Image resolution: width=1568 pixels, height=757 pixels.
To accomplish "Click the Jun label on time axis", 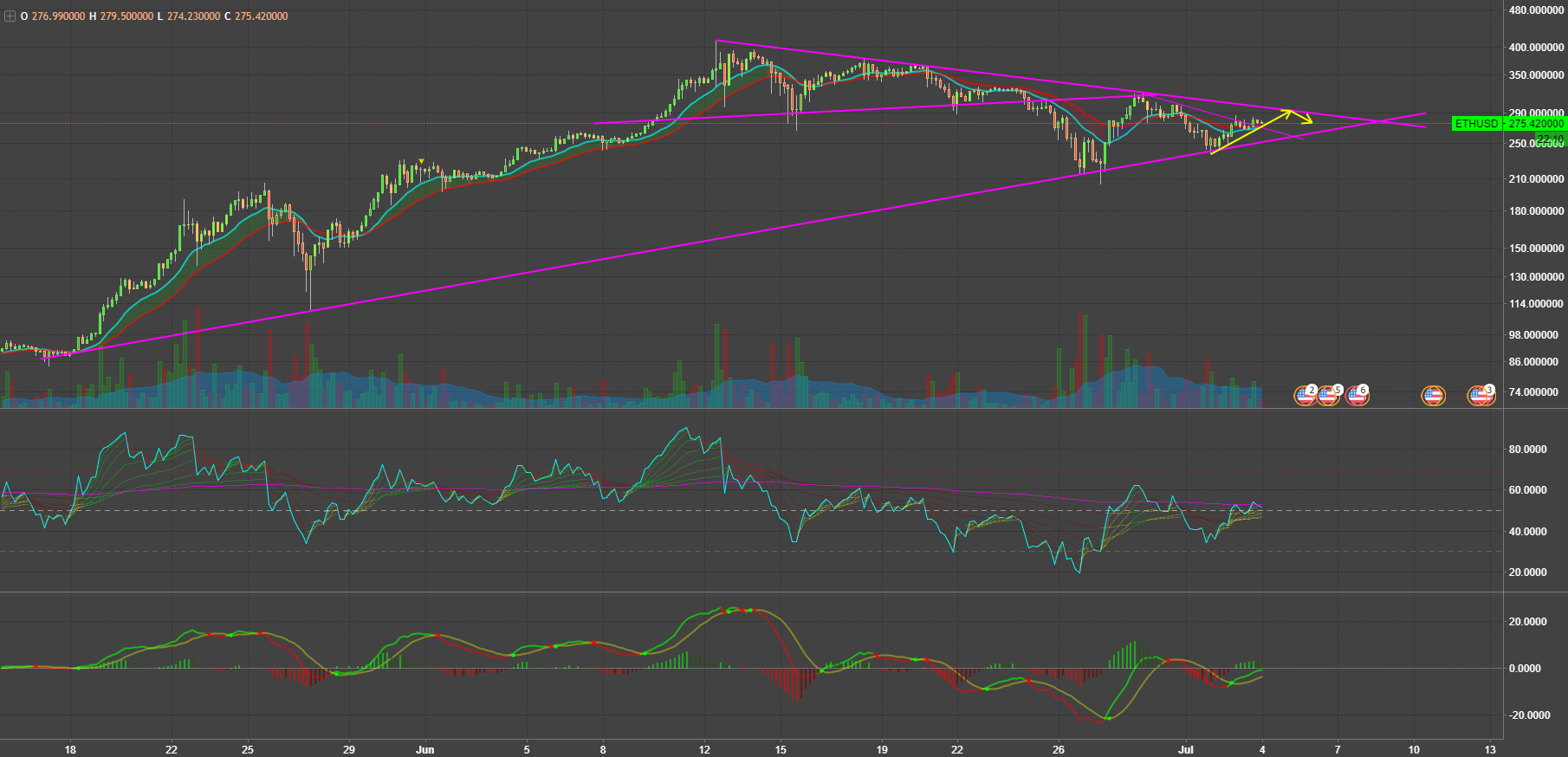I will (x=424, y=750).
